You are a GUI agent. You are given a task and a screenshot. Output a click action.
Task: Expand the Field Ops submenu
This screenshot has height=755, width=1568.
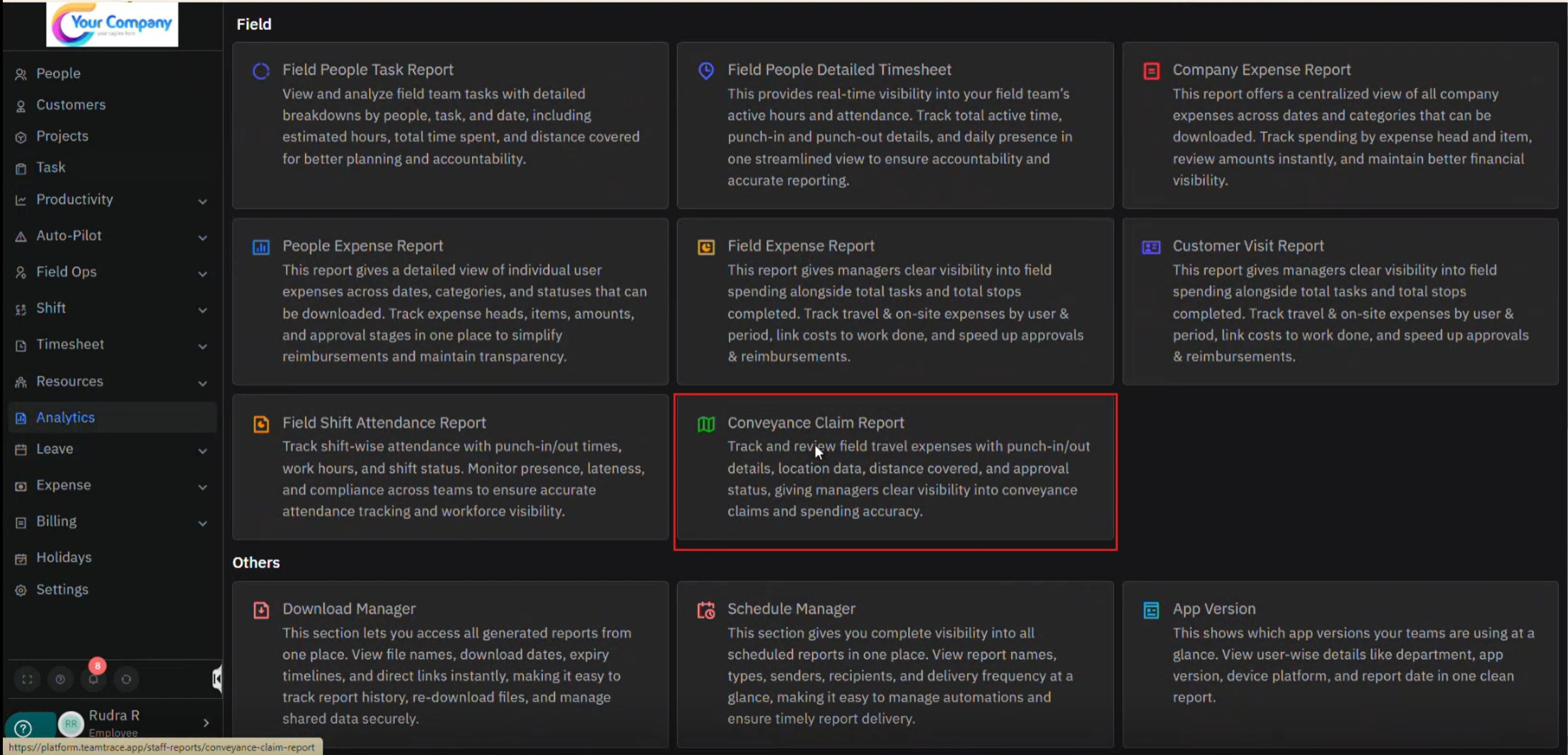202,273
